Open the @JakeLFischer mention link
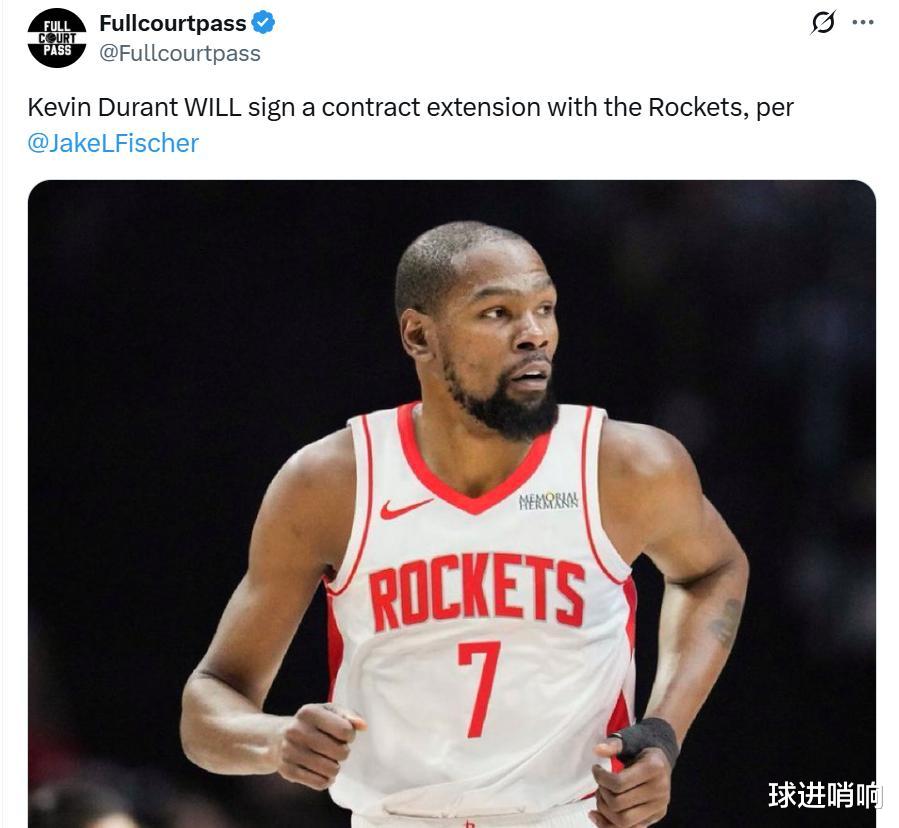Screen dimensions: 899x828 coord(113,143)
